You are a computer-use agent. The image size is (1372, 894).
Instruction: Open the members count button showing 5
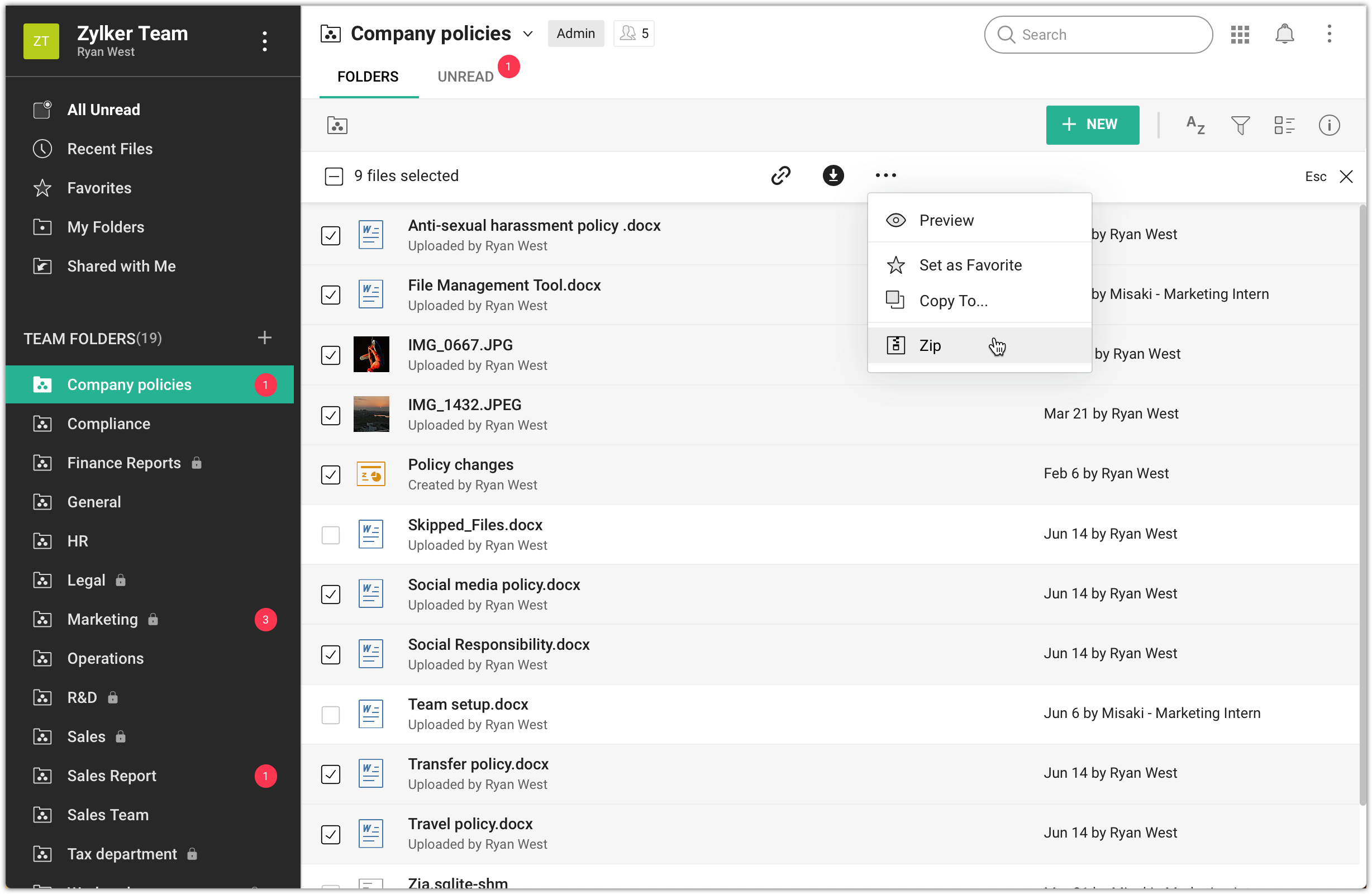[x=633, y=34]
